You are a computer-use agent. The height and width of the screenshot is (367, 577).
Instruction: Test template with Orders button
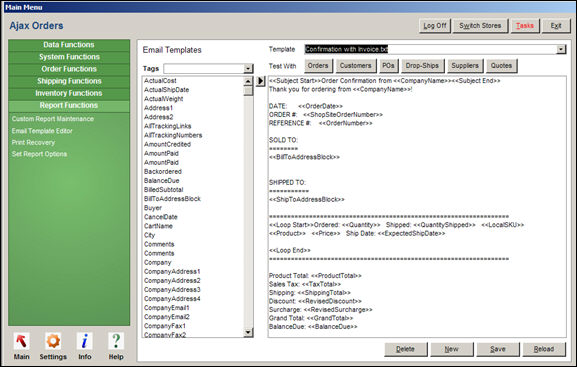point(318,66)
